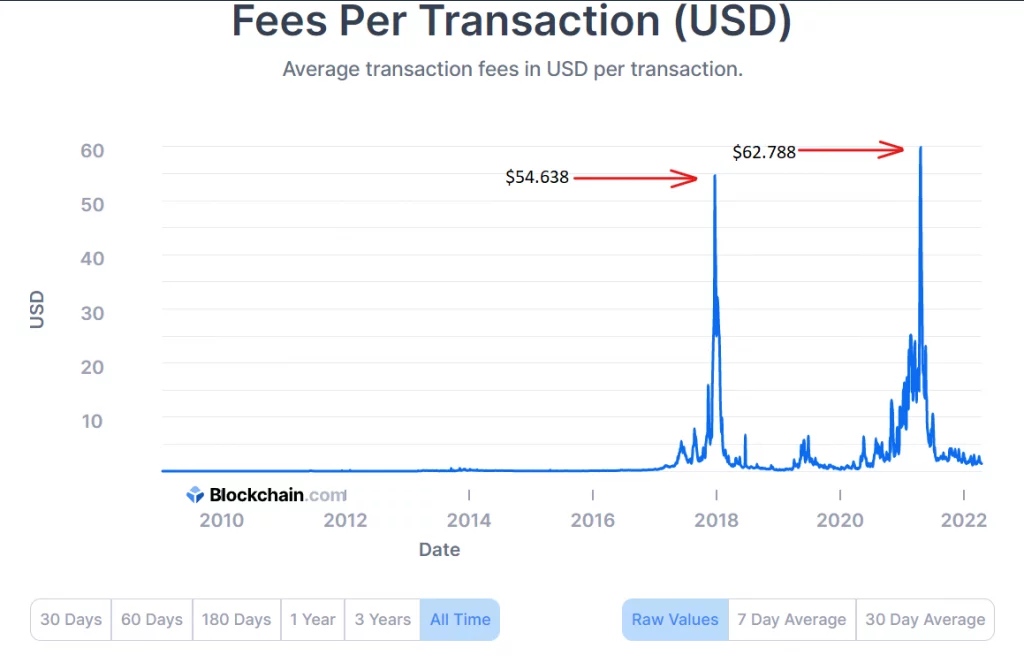This screenshot has height=663, width=1024.
Task: Click the 2022 date axis label
Action: coord(963,520)
